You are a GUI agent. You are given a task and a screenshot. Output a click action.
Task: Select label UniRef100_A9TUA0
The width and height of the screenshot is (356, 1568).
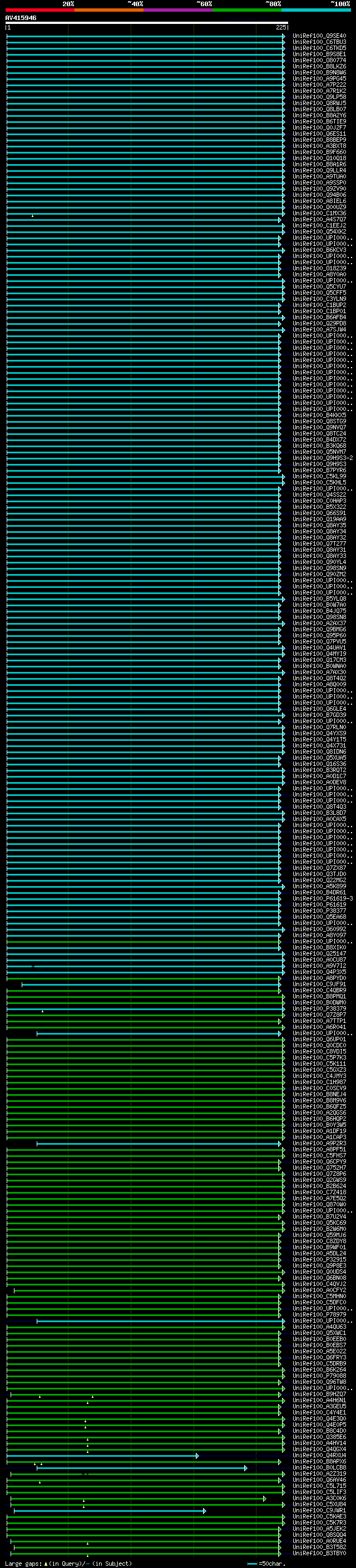(319, 176)
